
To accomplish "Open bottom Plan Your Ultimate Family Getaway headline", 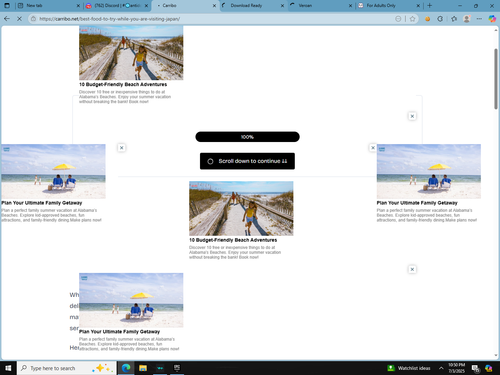I will [x=119, y=332].
